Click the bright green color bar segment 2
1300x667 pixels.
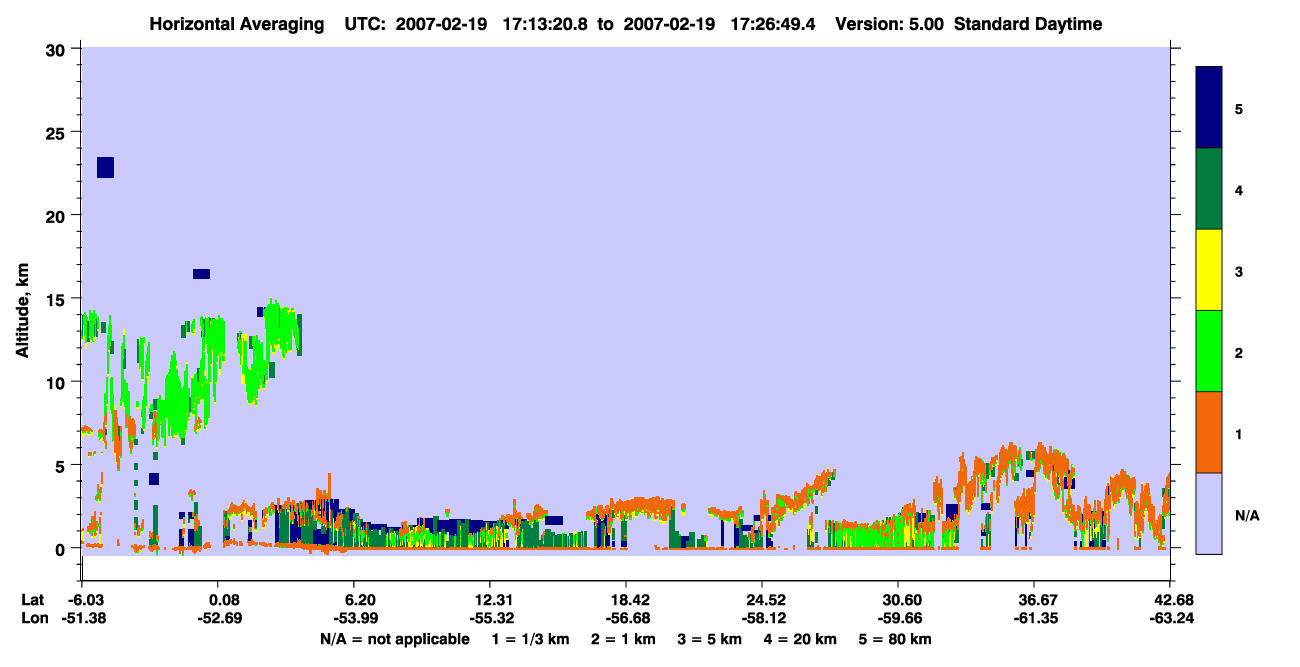[1209, 351]
